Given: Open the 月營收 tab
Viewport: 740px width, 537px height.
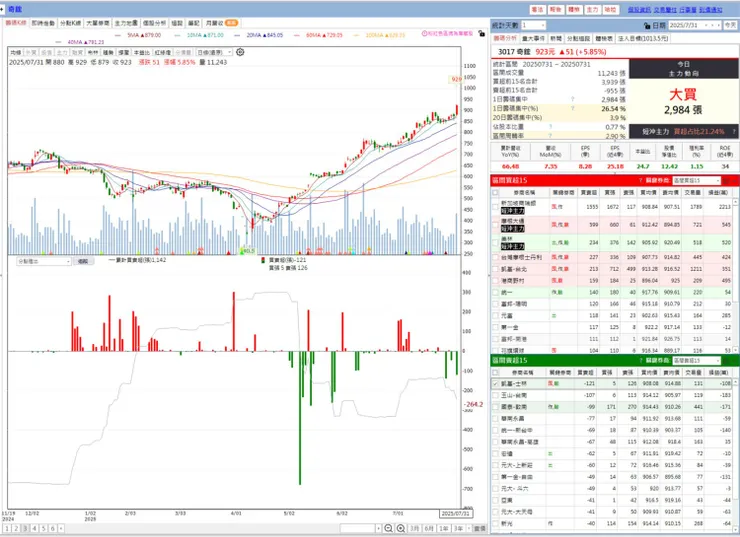Looking at the screenshot, I should pos(221,23).
